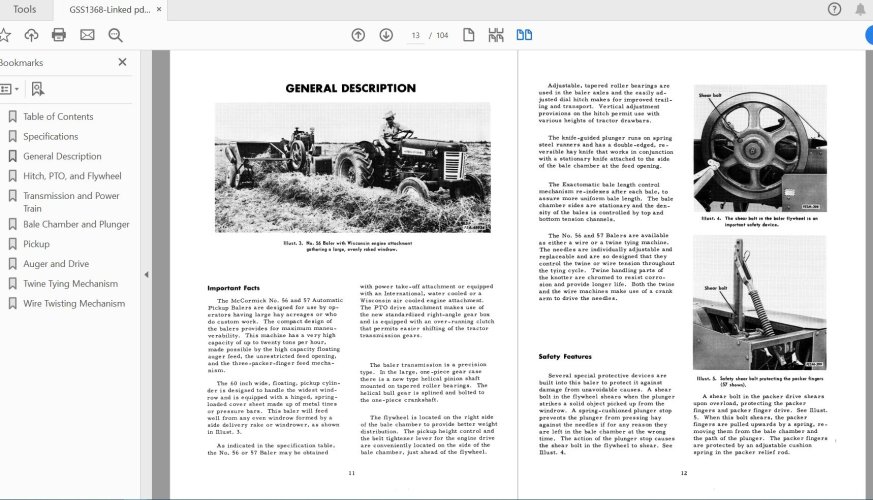
Task: Click bookmark icon beside Specifications
Action: tap(12, 136)
